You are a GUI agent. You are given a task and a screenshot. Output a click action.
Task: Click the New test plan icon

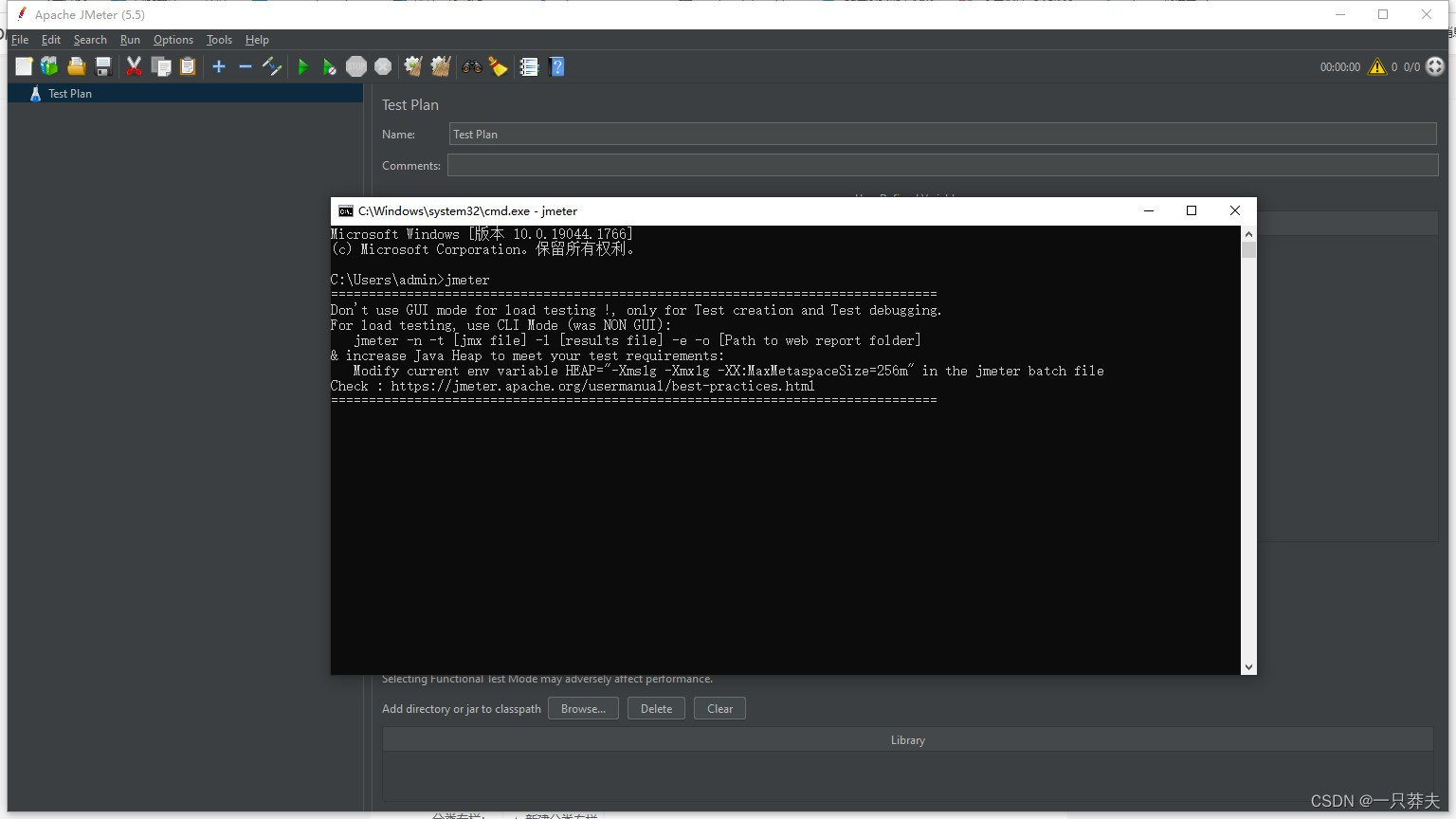click(x=24, y=66)
